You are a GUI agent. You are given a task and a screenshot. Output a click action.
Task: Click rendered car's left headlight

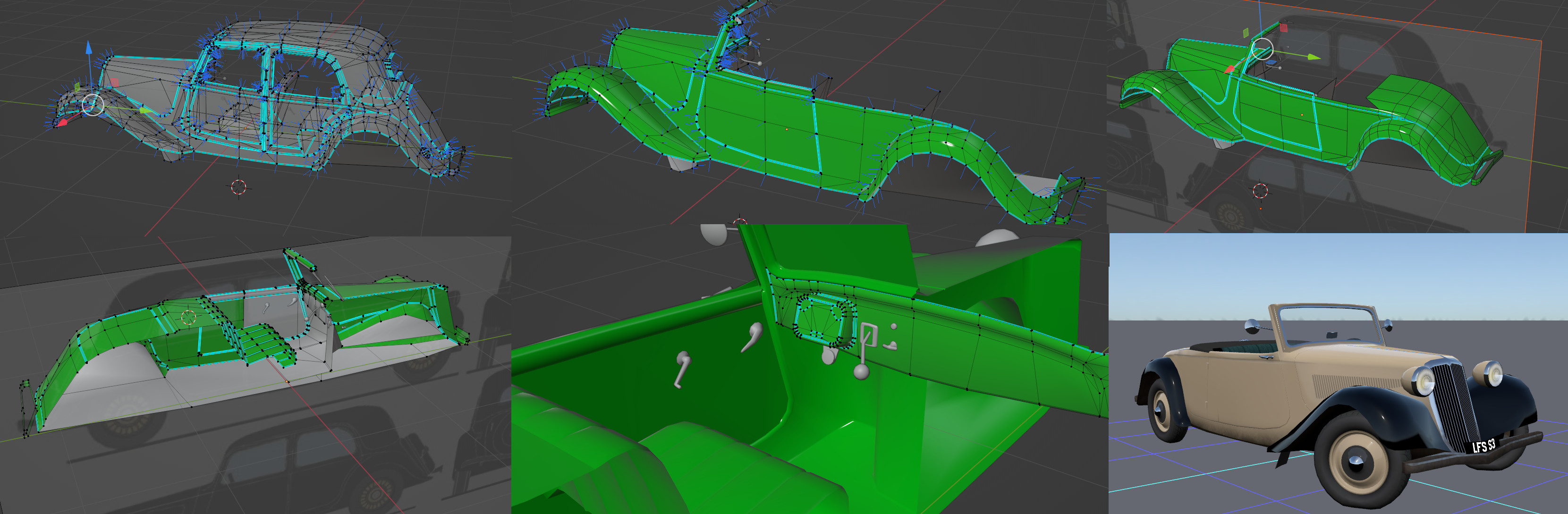point(1426,381)
